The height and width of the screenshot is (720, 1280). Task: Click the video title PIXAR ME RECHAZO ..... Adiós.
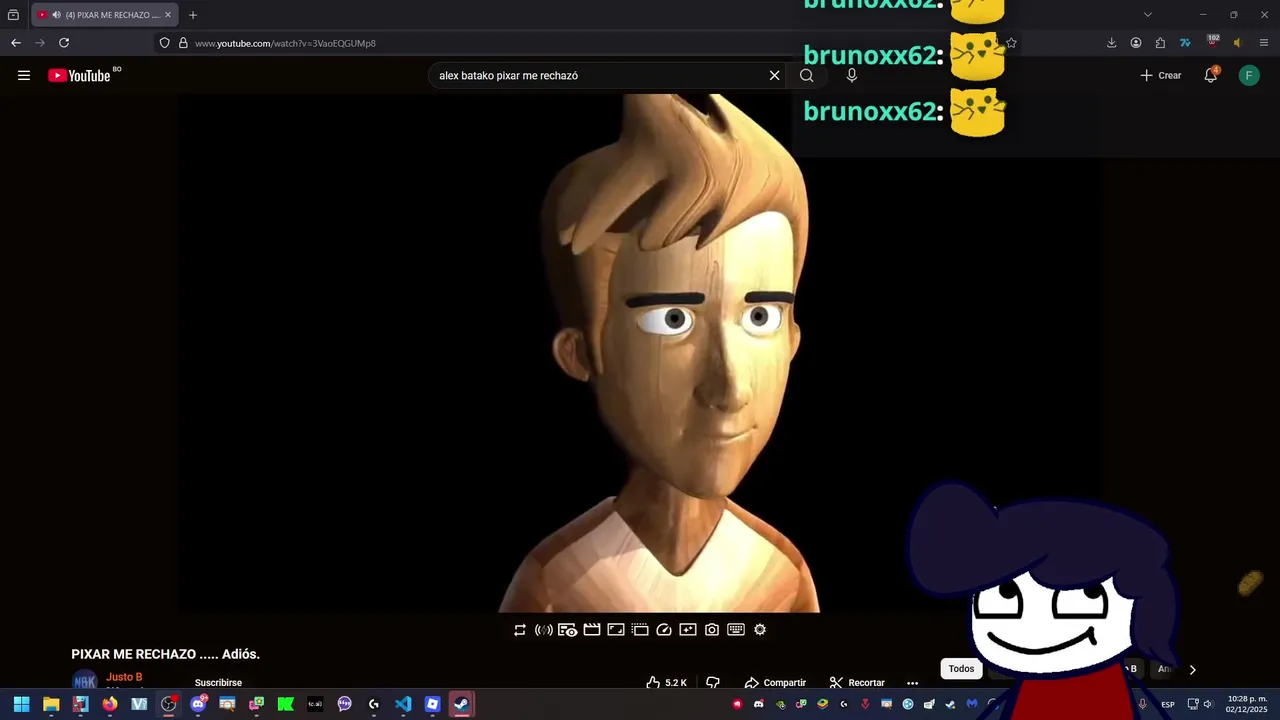165,654
